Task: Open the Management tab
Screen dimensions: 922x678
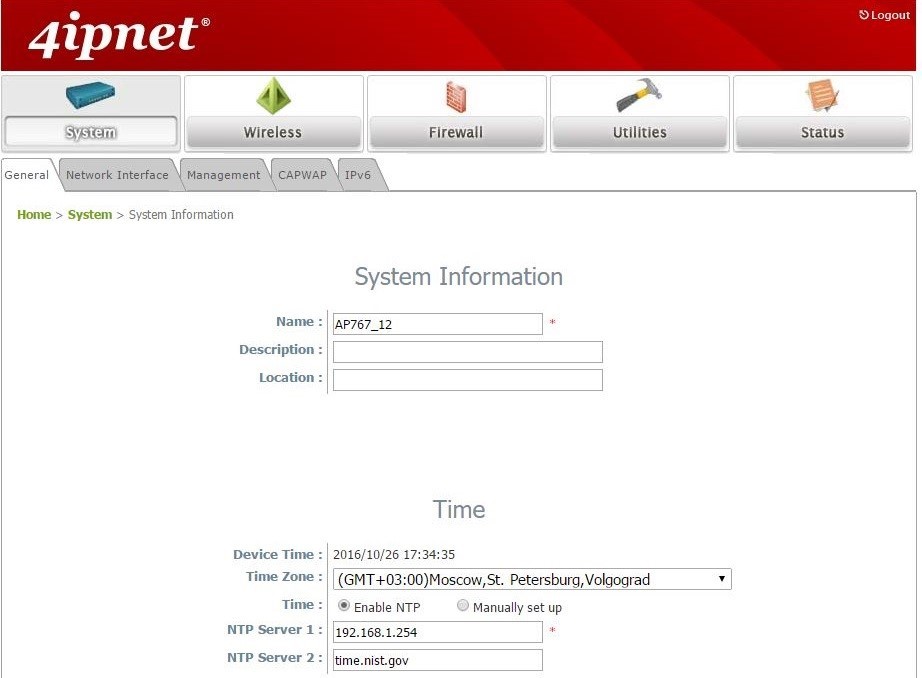Action: [x=224, y=174]
